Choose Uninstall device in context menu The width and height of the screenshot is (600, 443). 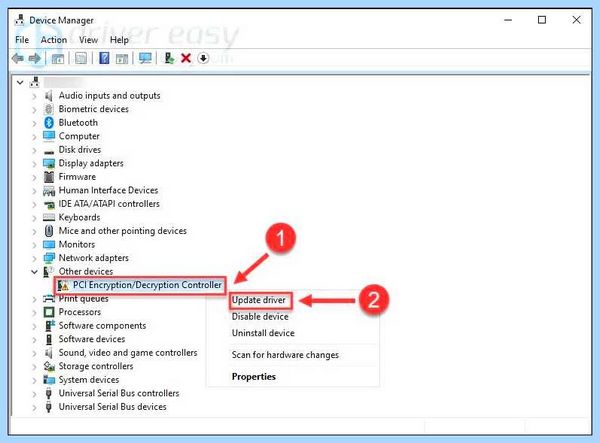(x=263, y=333)
